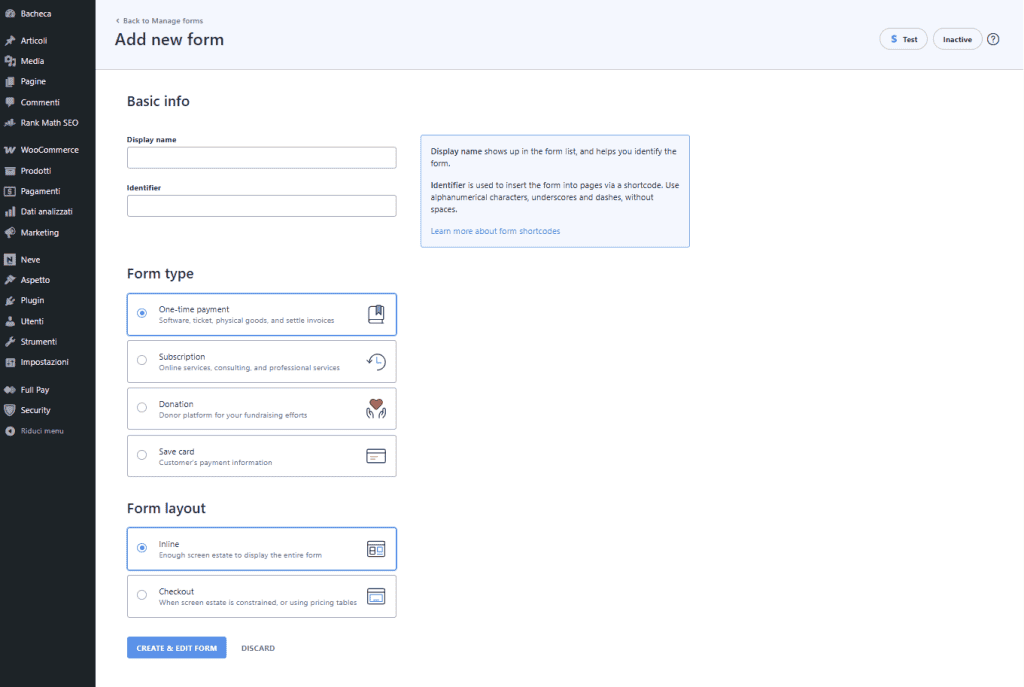Click the Full Pay sidebar icon
This screenshot has width=1024, height=687.
pyautogui.click(x=10, y=390)
